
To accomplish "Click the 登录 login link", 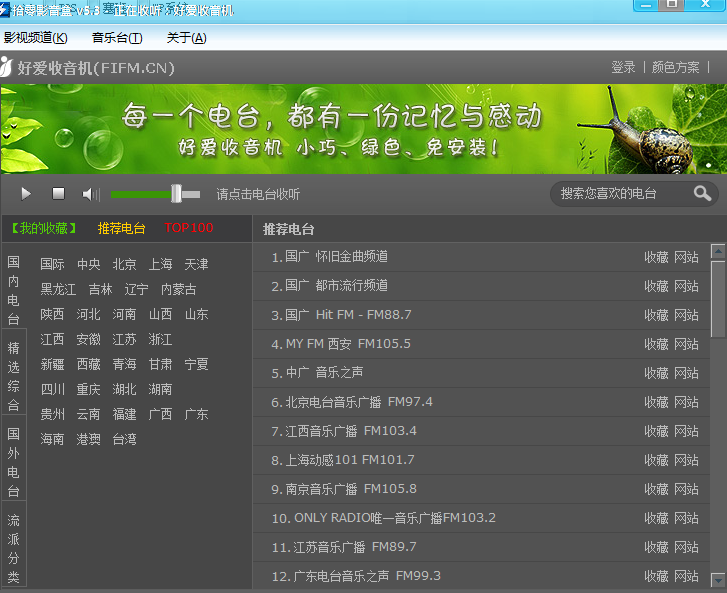I will (x=623, y=67).
